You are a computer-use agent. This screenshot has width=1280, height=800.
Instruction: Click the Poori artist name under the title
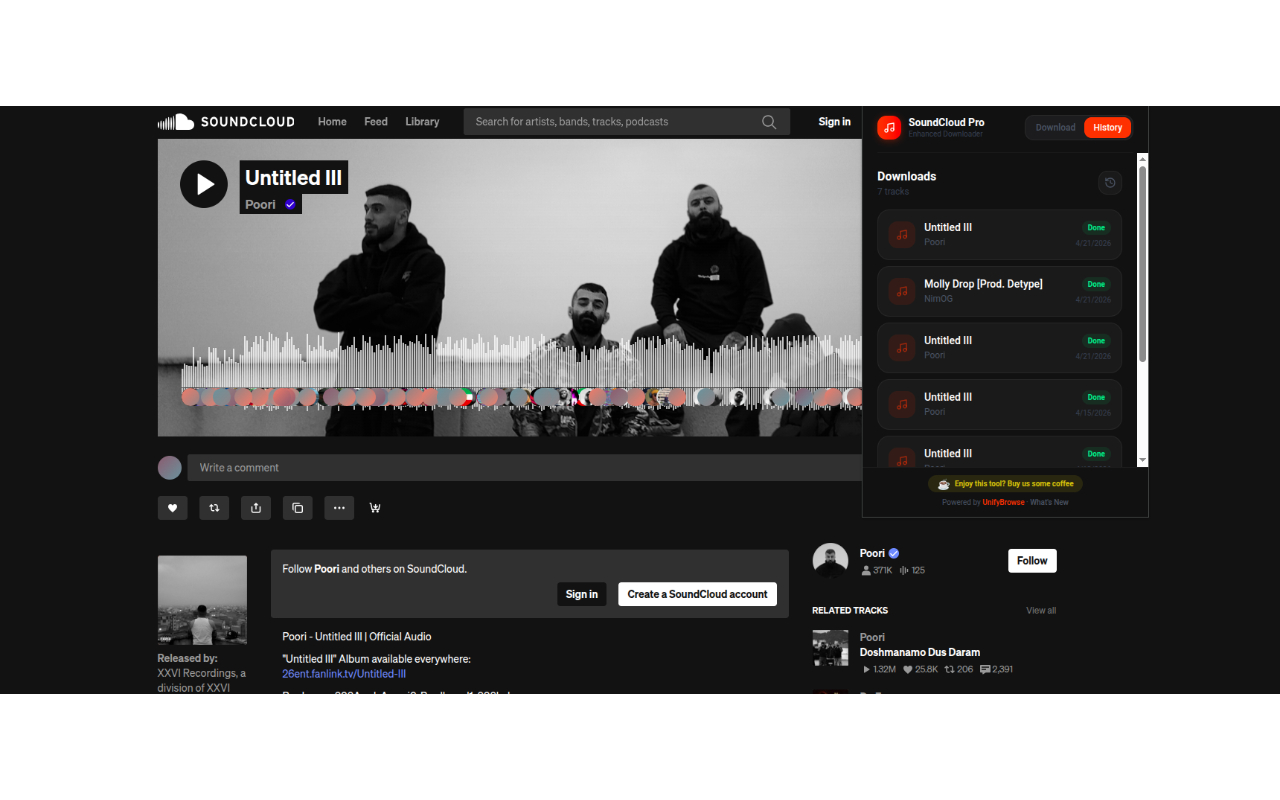pyautogui.click(x=260, y=204)
